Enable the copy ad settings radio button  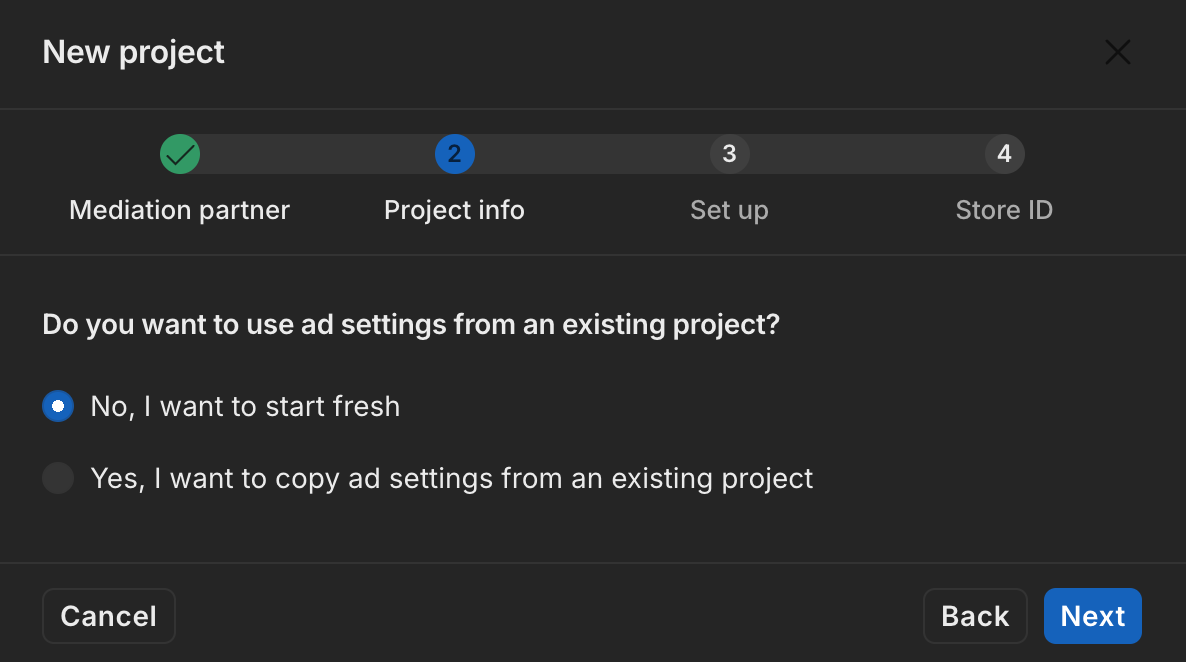pyautogui.click(x=58, y=478)
